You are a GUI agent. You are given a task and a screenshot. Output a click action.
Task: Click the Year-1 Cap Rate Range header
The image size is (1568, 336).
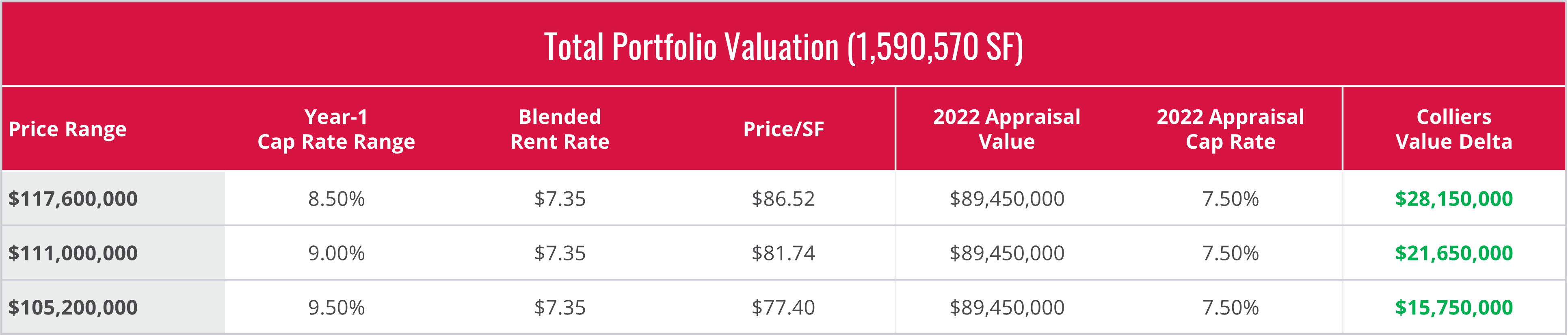tap(336, 129)
